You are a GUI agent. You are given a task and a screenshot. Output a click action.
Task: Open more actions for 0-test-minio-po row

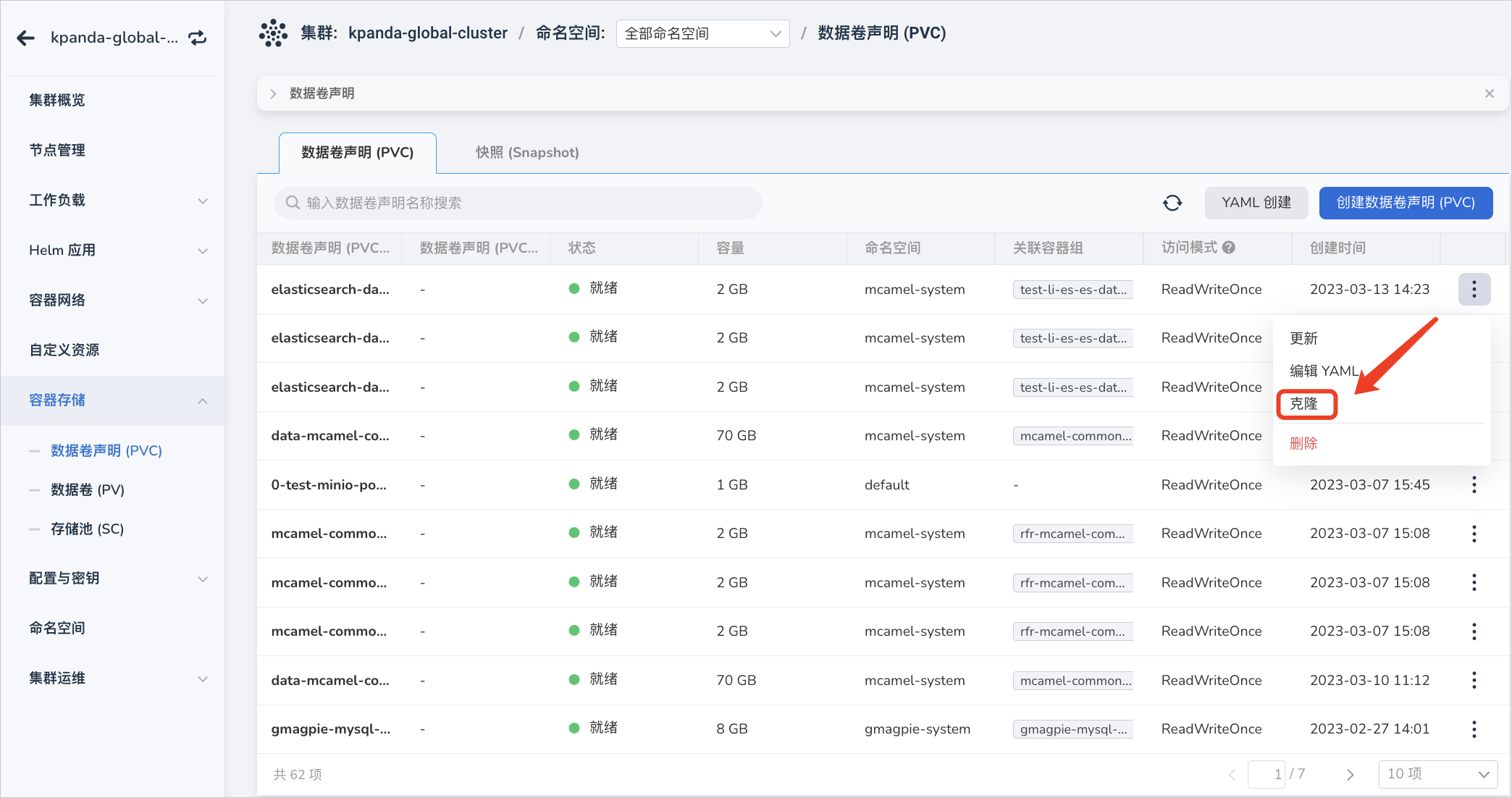[1474, 484]
